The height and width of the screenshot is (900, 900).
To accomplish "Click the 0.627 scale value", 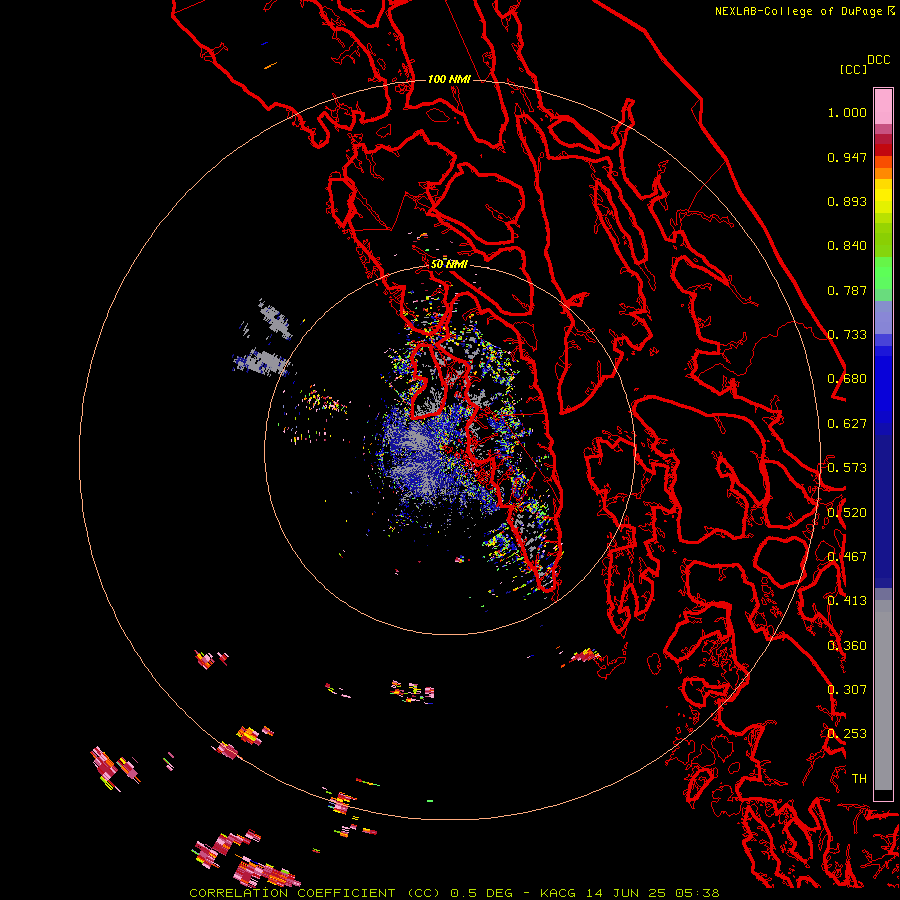I will pyautogui.click(x=847, y=424).
